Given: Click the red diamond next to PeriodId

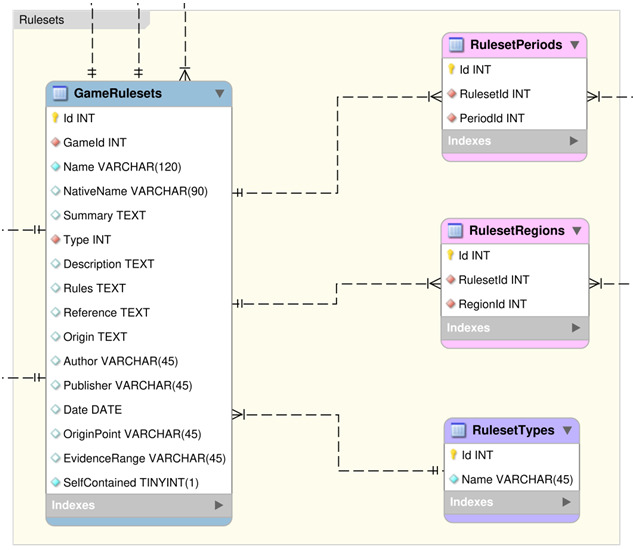Looking at the screenshot, I should [x=452, y=118].
